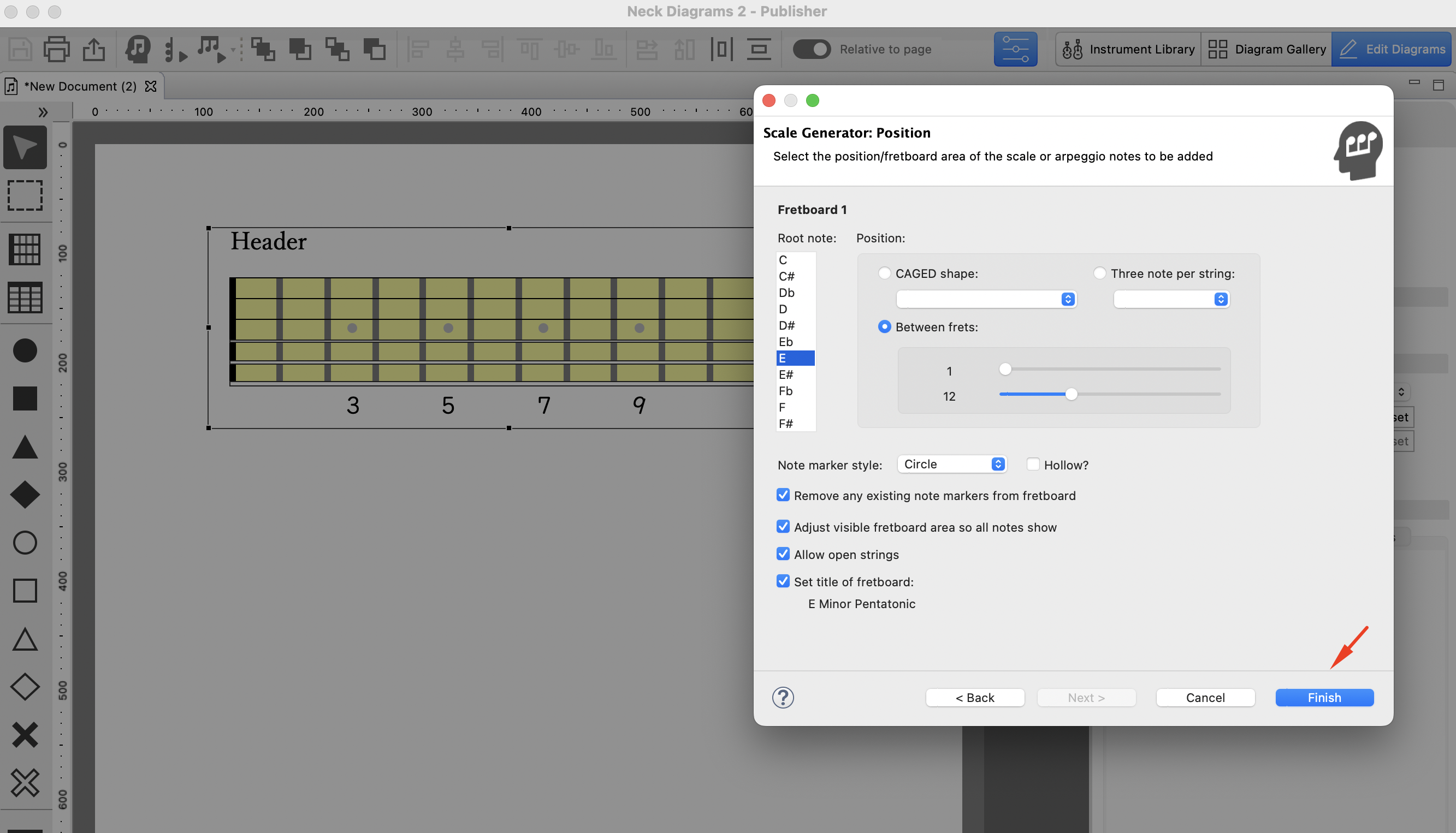Open the Three note per string dropdown
This screenshot has width=1456, height=833.
[1171, 299]
